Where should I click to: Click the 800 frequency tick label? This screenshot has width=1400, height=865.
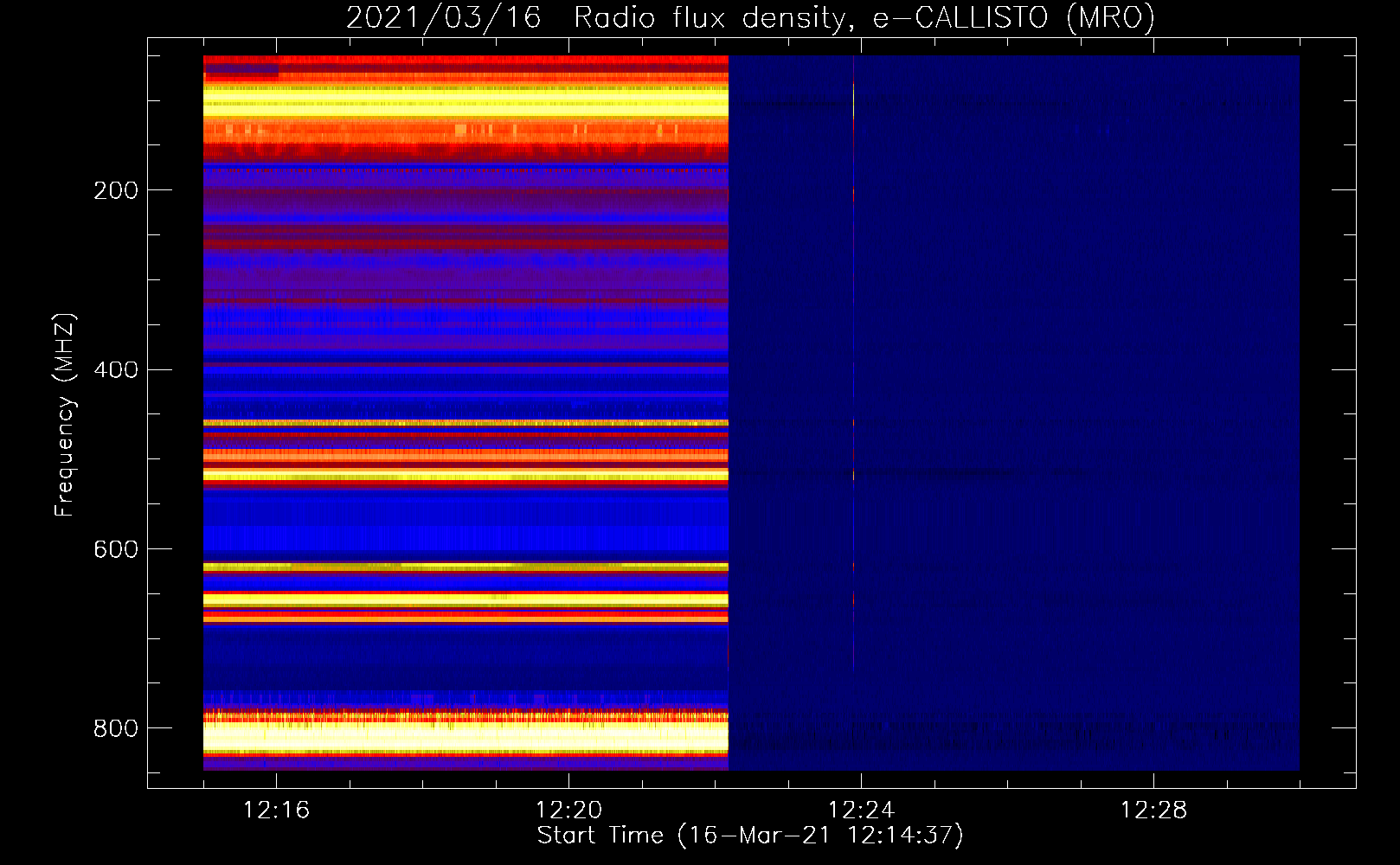click(116, 728)
